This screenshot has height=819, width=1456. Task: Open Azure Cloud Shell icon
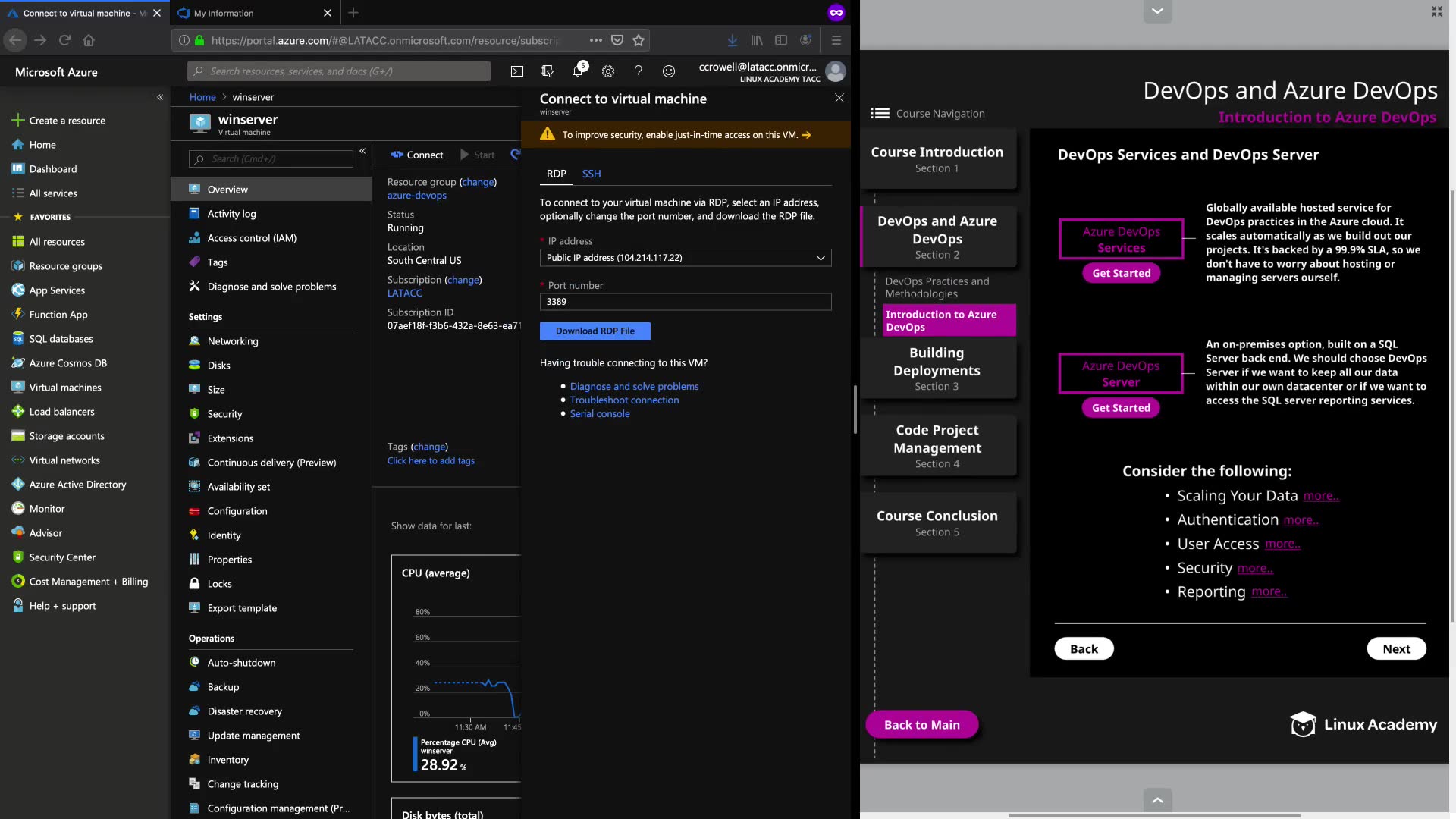(516, 71)
